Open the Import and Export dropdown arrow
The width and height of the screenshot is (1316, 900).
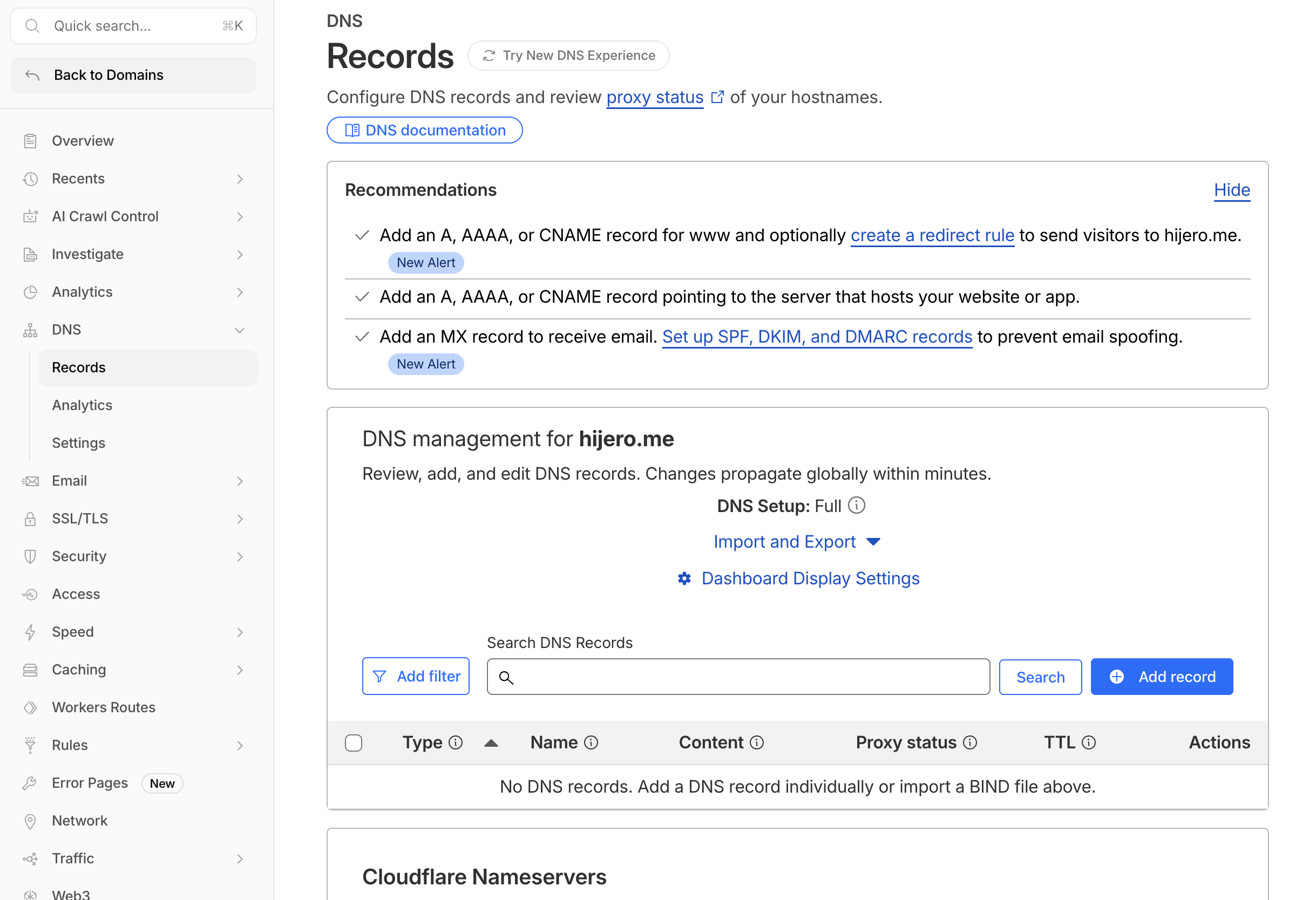873,542
